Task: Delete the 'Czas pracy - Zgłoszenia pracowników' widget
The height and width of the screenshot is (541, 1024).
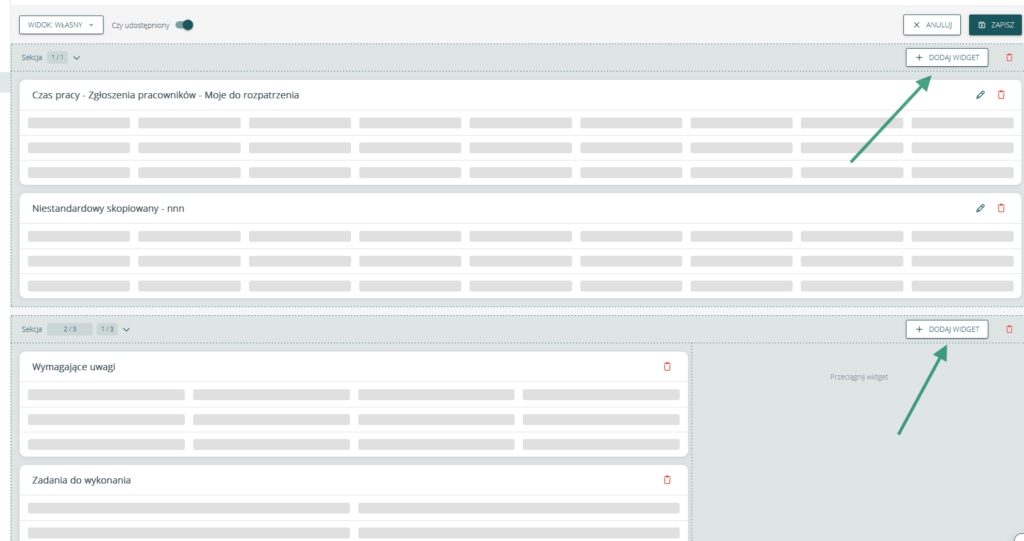Action: [1001, 95]
